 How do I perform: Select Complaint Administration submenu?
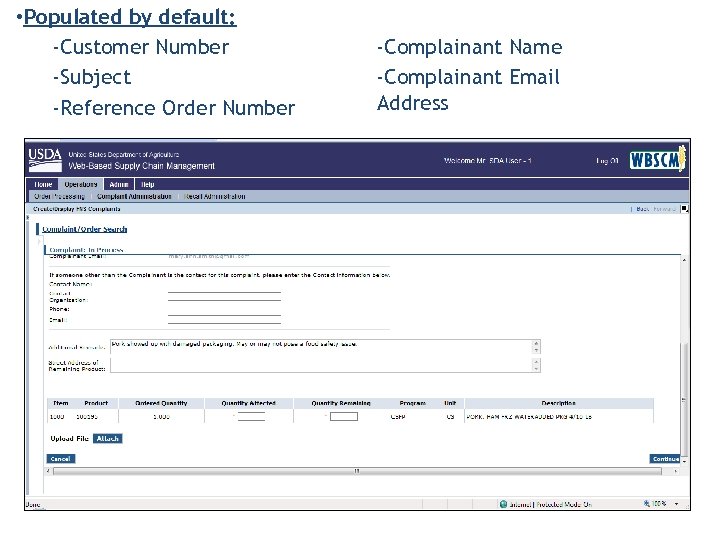134,197
